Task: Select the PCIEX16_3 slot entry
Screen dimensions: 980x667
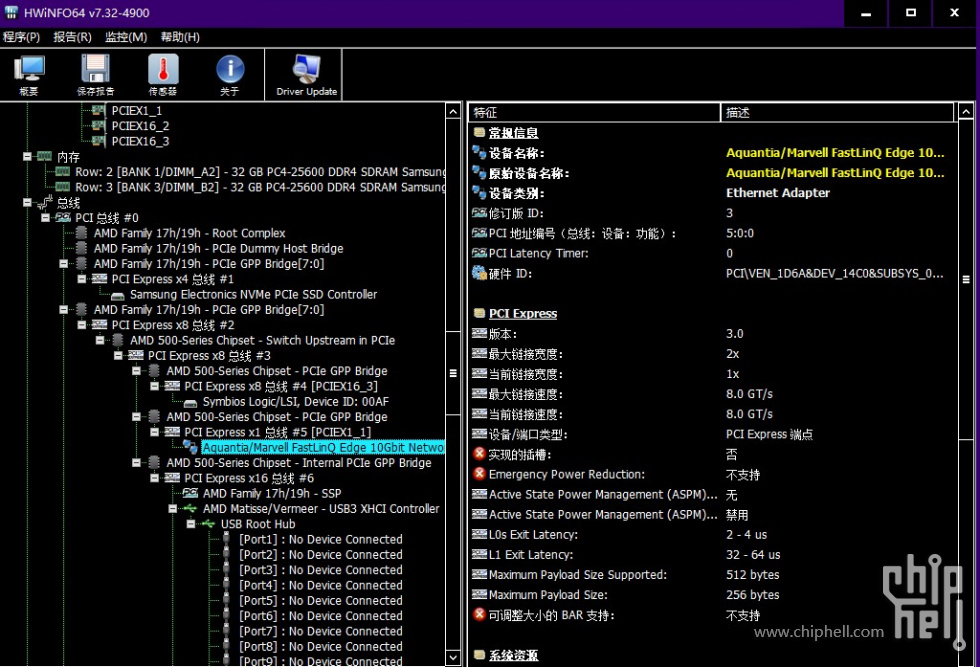Action: tap(140, 141)
